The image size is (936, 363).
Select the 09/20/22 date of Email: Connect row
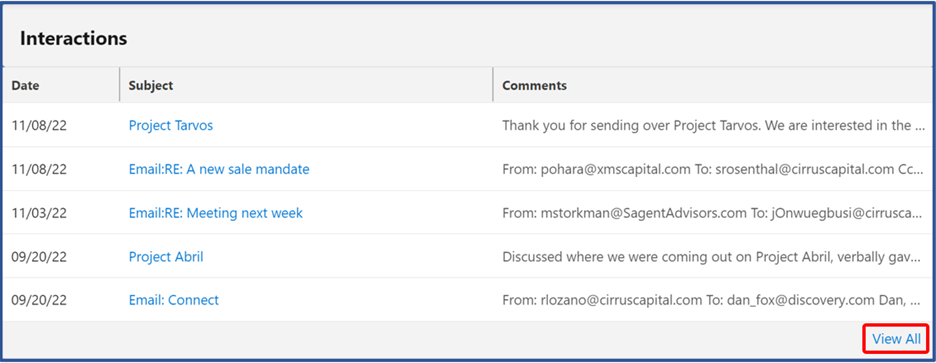[39, 300]
